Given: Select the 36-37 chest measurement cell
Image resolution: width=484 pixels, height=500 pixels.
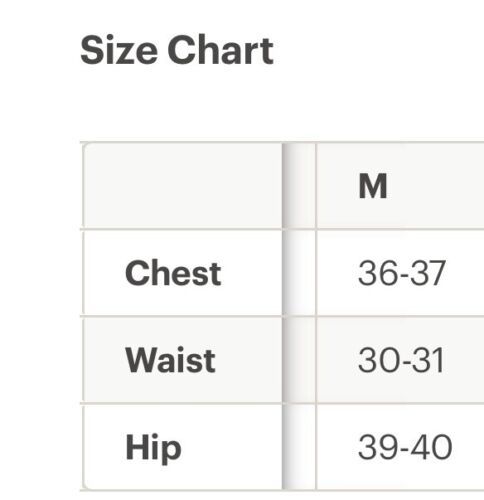Looking at the screenshot, I should (400, 273).
